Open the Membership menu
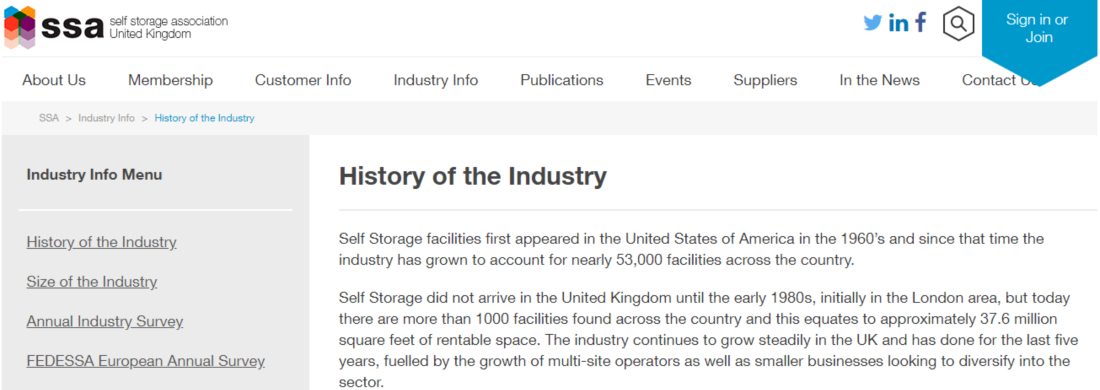1100x390 pixels. (x=170, y=80)
